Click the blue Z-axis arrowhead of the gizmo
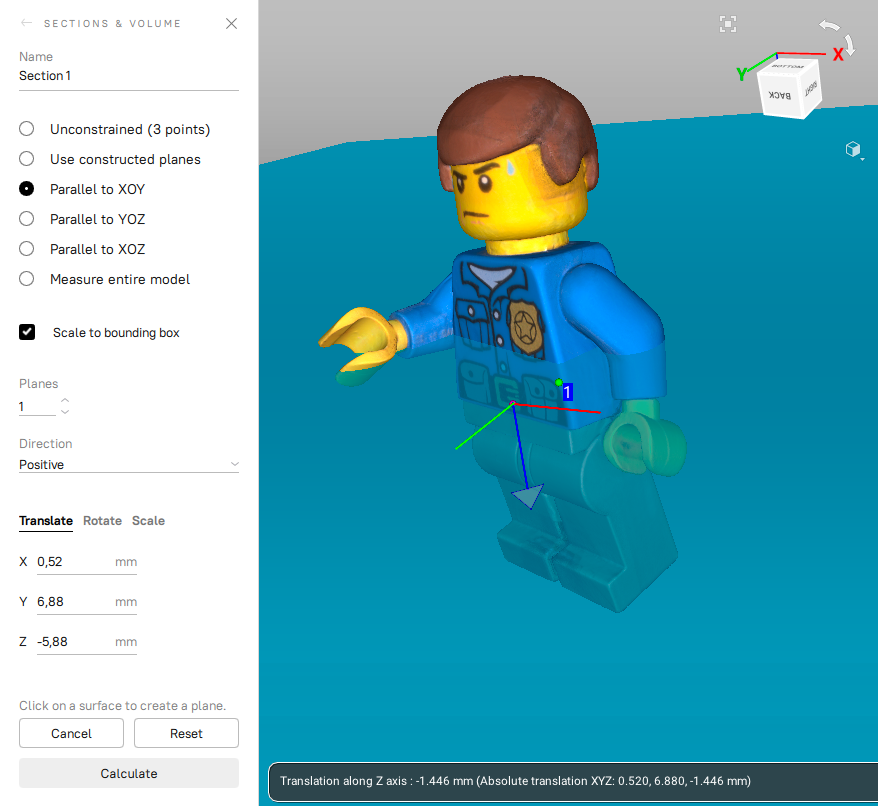The width and height of the screenshot is (878, 806). click(528, 496)
